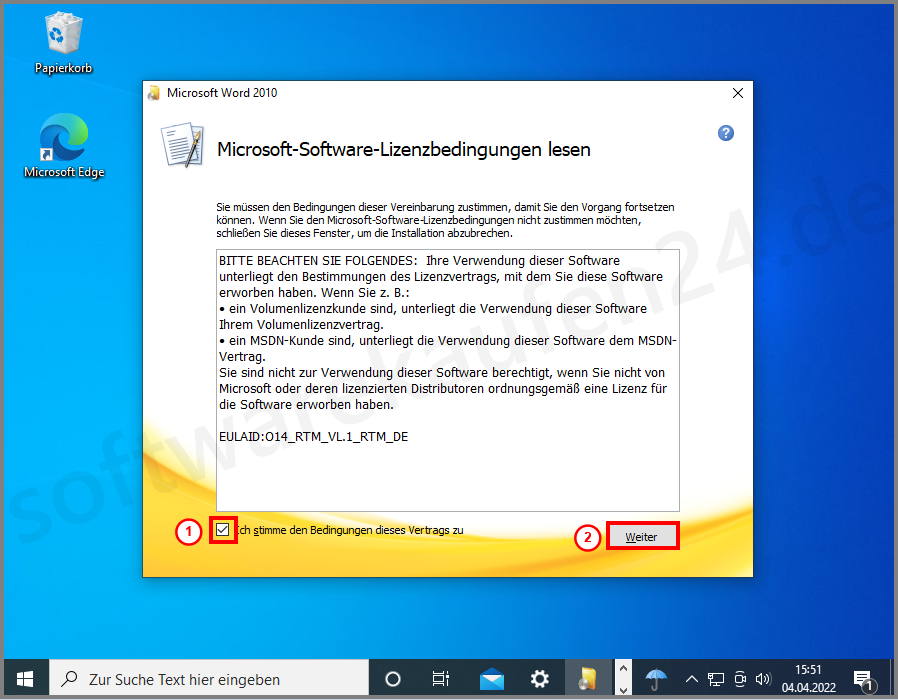Viewport: 898px width, 700px height.
Task: Click the network status tray icon
Action: [715, 679]
